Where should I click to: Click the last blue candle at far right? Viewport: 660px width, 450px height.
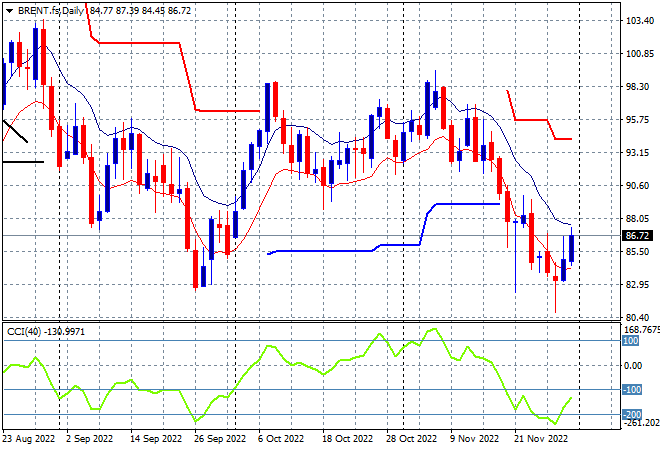pyautogui.click(x=571, y=248)
